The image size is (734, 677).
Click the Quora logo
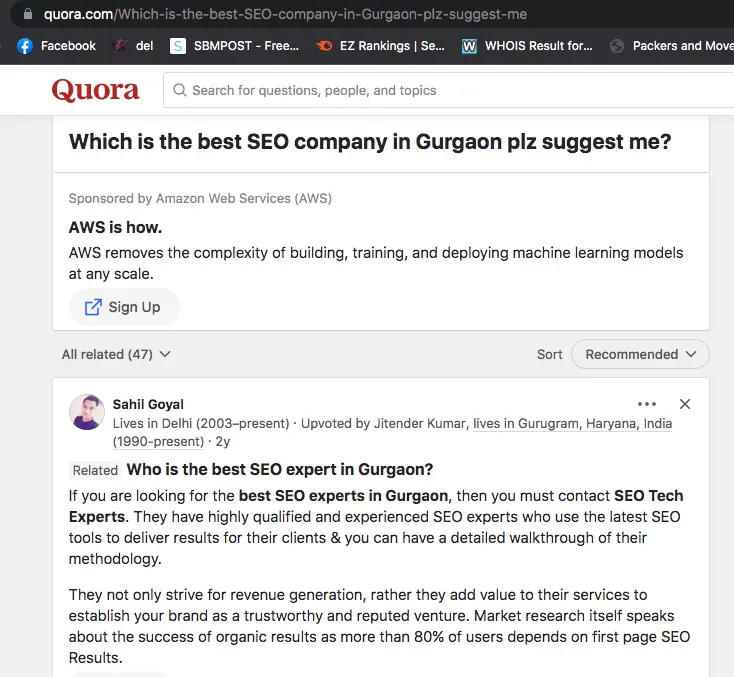tap(95, 90)
